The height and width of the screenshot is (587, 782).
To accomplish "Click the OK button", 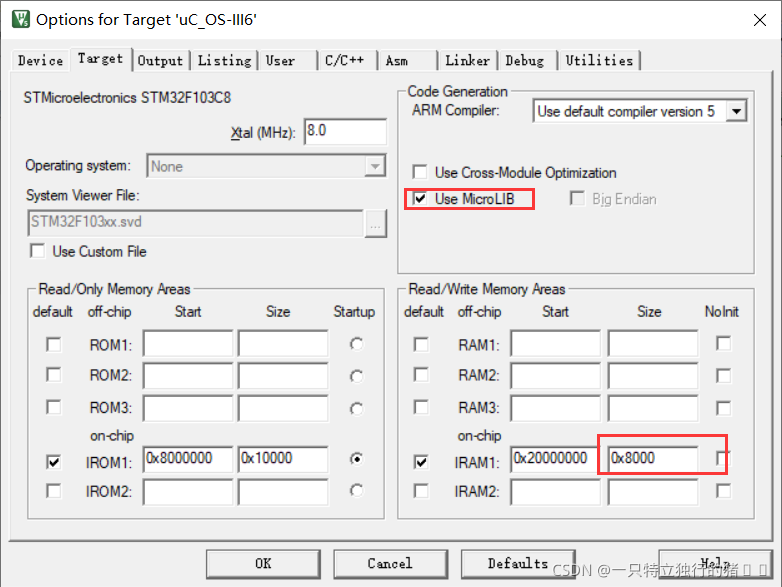I will [263, 564].
